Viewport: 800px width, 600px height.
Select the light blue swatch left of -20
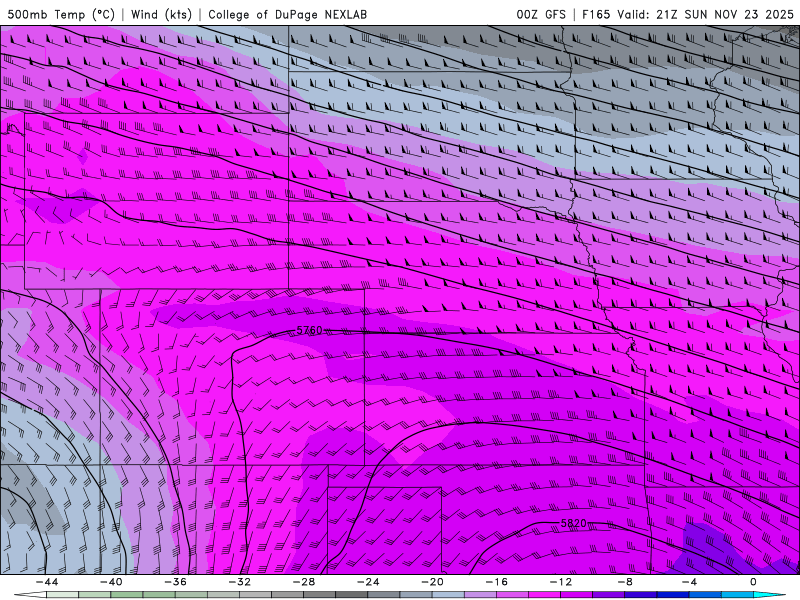click(x=416, y=595)
